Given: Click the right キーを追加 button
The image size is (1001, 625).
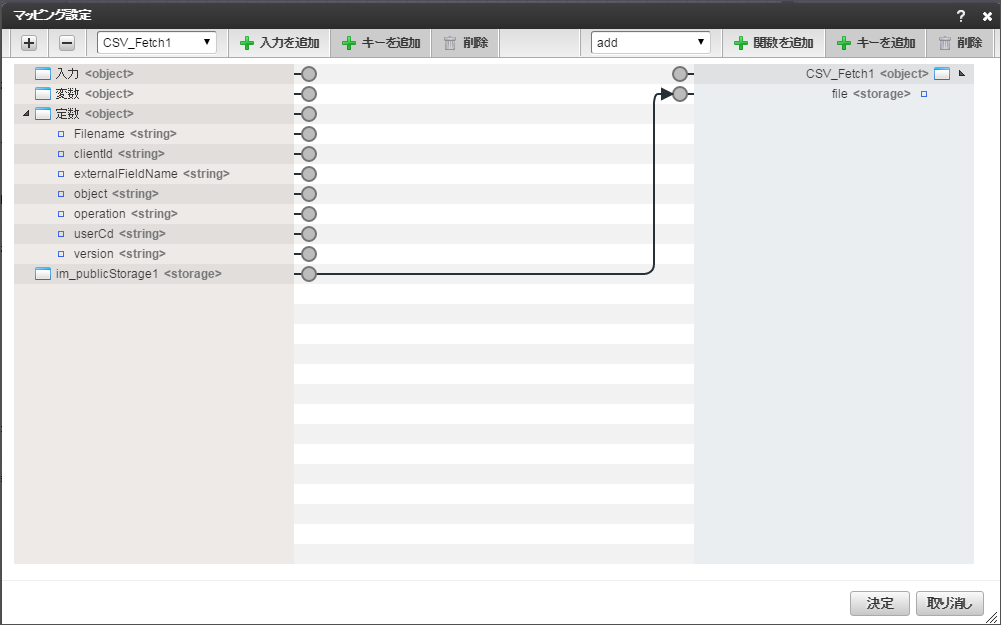Looking at the screenshot, I should pos(876,43).
